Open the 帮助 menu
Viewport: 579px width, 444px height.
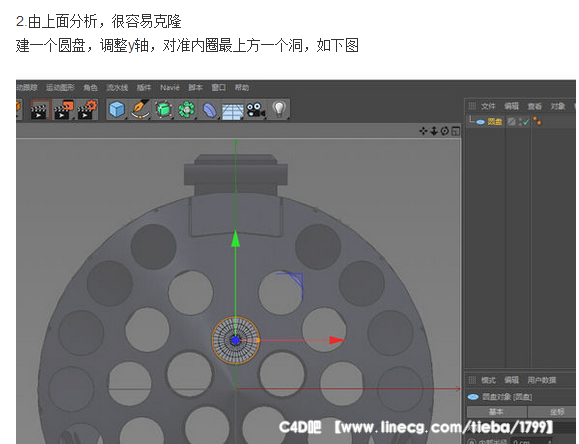(x=241, y=88)
